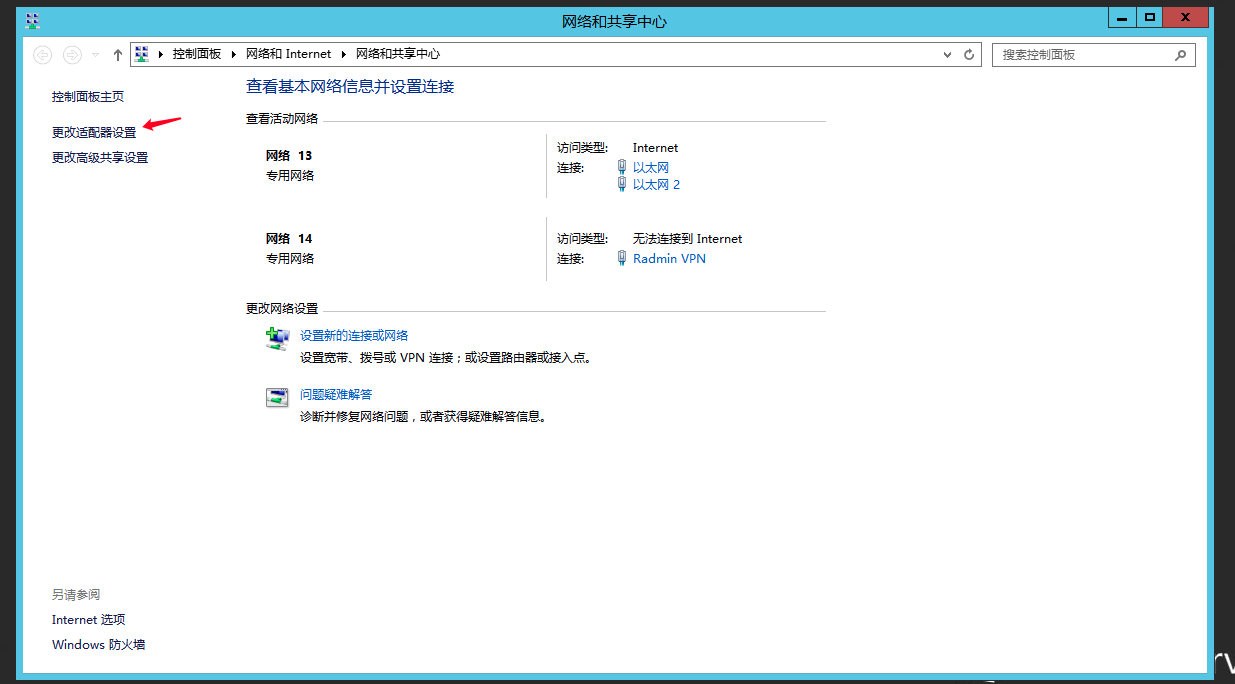Open the recent locations dropdown arrow
This screenshot has height=684, width=1235.
pyautogui.click(x=96, y=55)
